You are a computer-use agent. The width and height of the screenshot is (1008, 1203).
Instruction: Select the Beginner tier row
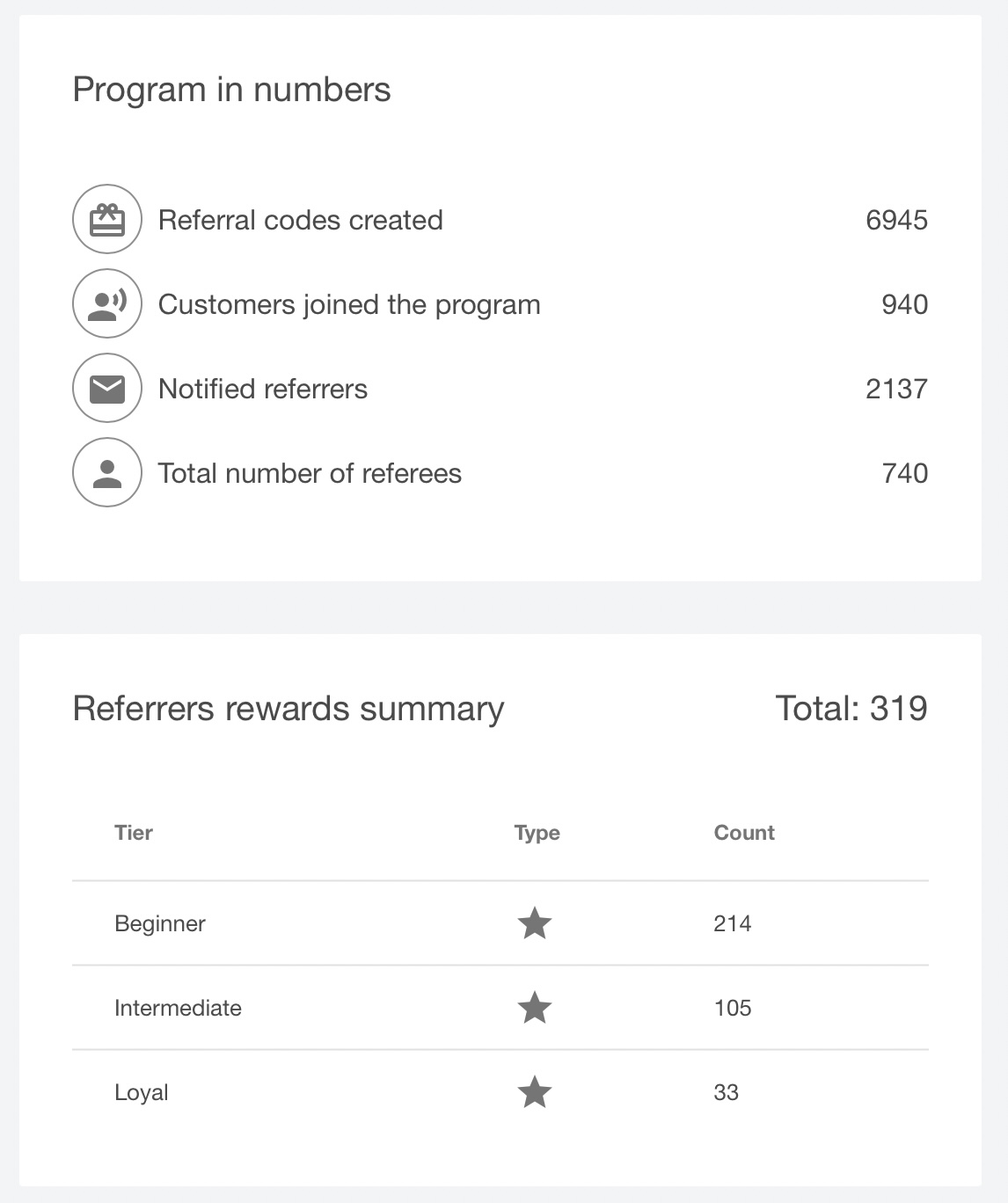(x=160, y=923)
